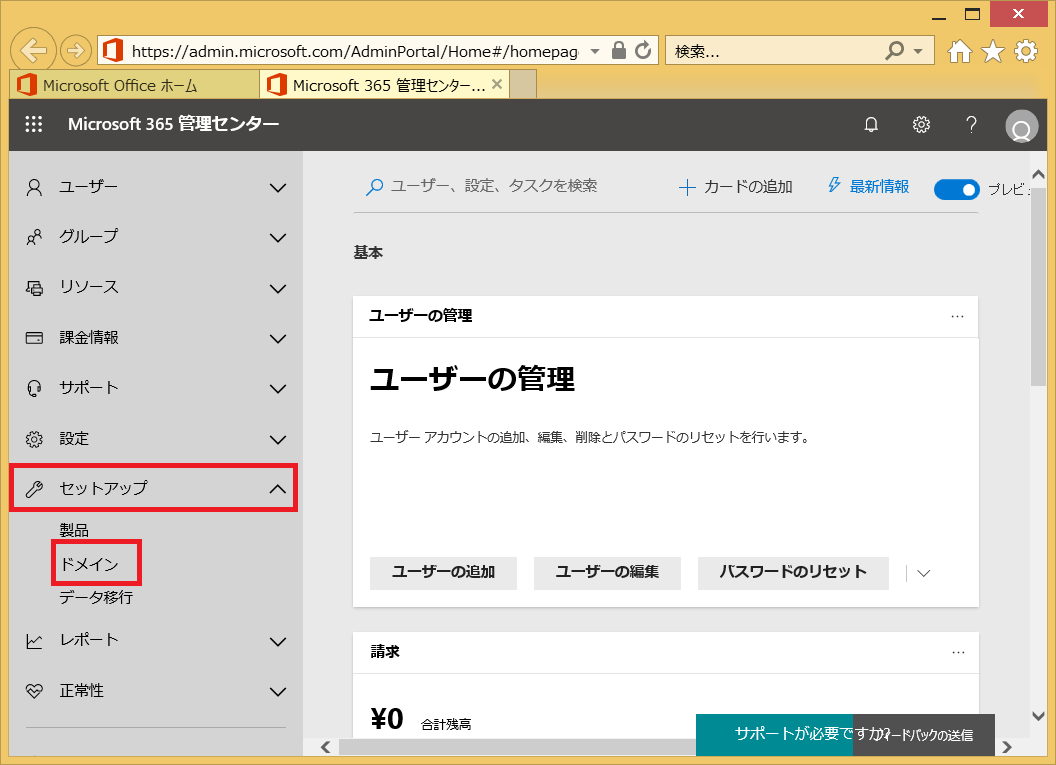Image resolution: width=1056 pixels, height=765 pixels.
Task: Expand the グループ menu chevron
Action: (277, 238)
